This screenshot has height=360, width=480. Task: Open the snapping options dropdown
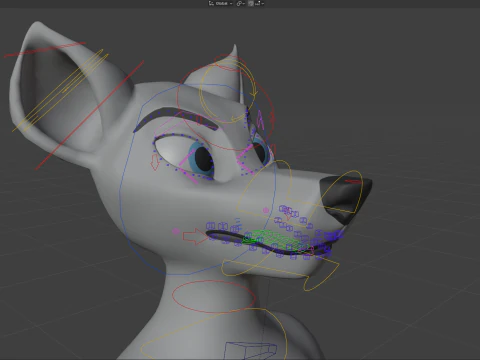click(260, 3)
